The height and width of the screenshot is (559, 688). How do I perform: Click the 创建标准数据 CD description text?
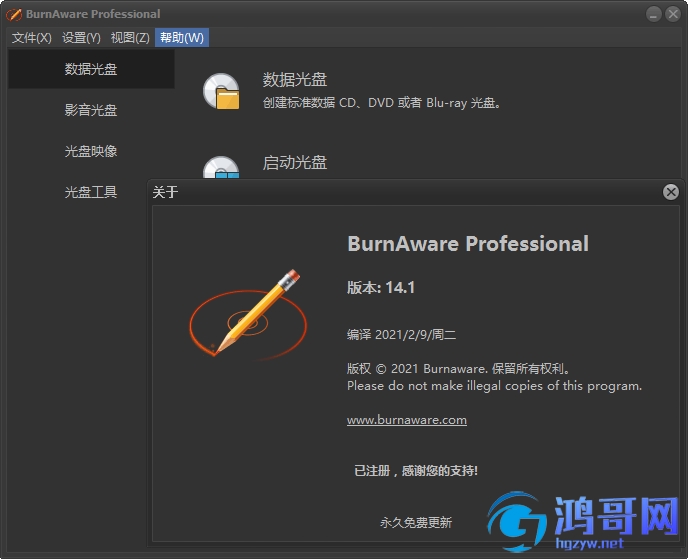pyautogui.click(x=382, y=103)
